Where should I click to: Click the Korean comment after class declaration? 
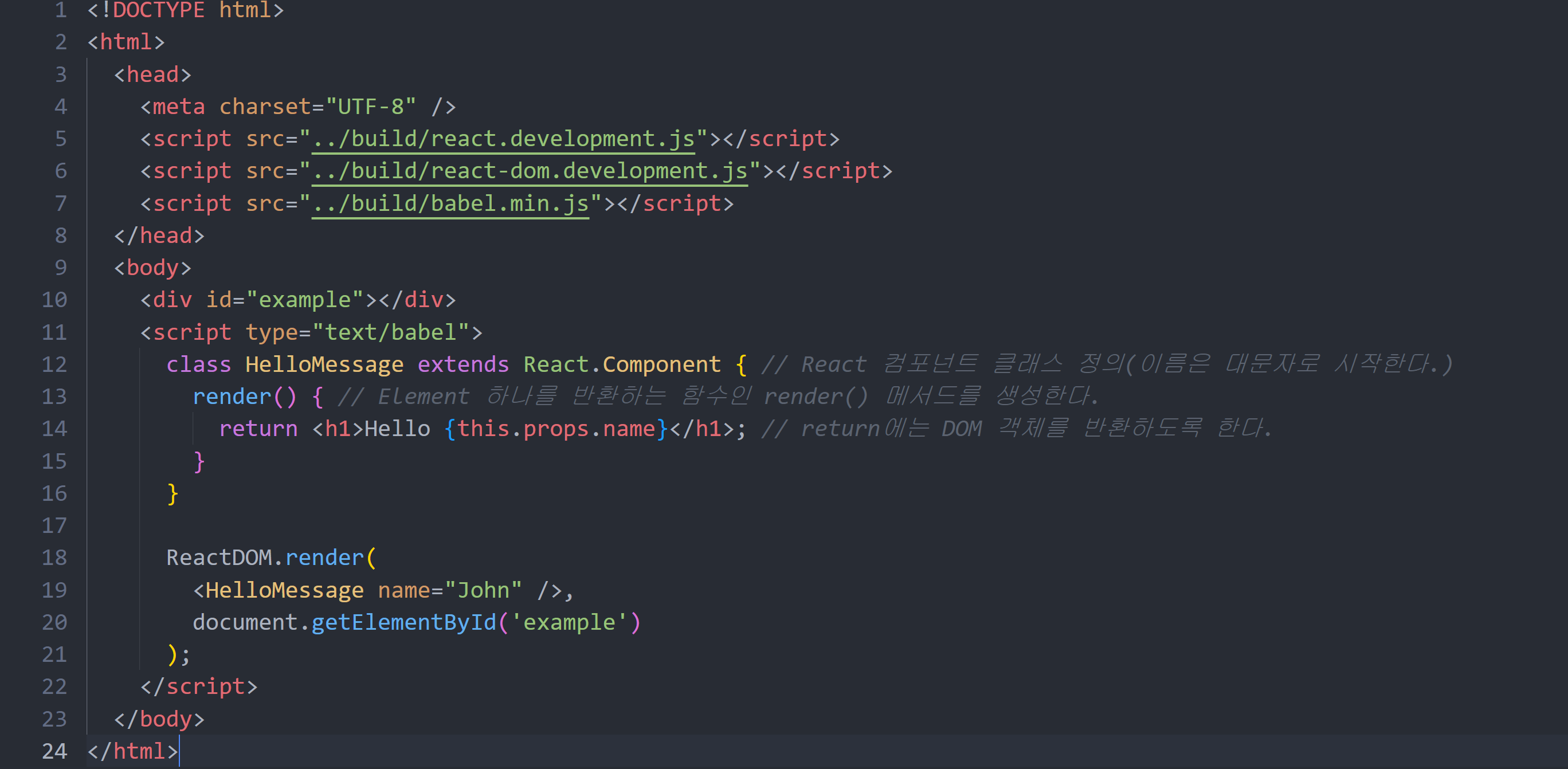[1106, 364]
